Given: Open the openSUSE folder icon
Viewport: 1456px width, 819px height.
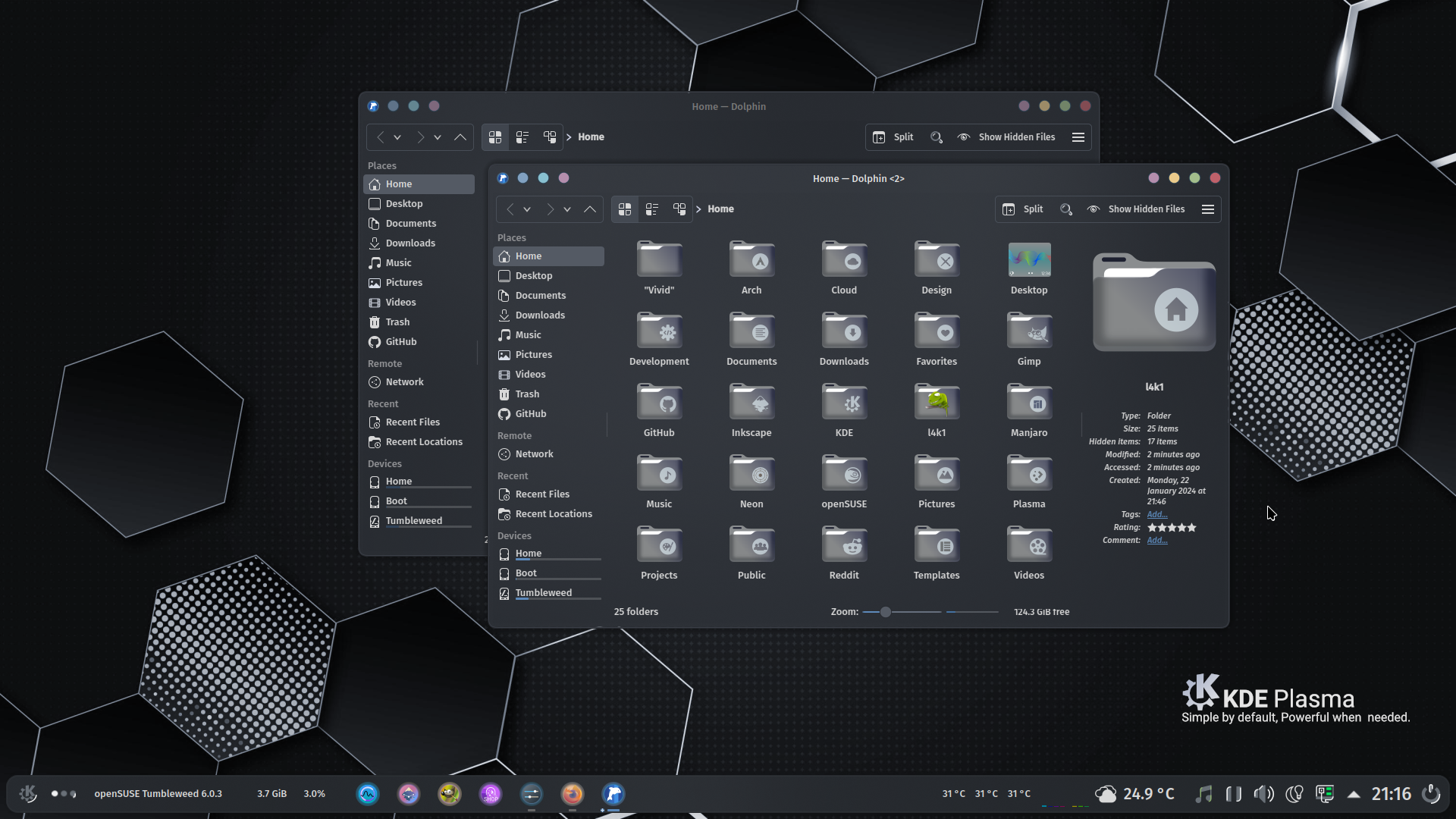Looking at the screenshot, I should pos(844,474).
